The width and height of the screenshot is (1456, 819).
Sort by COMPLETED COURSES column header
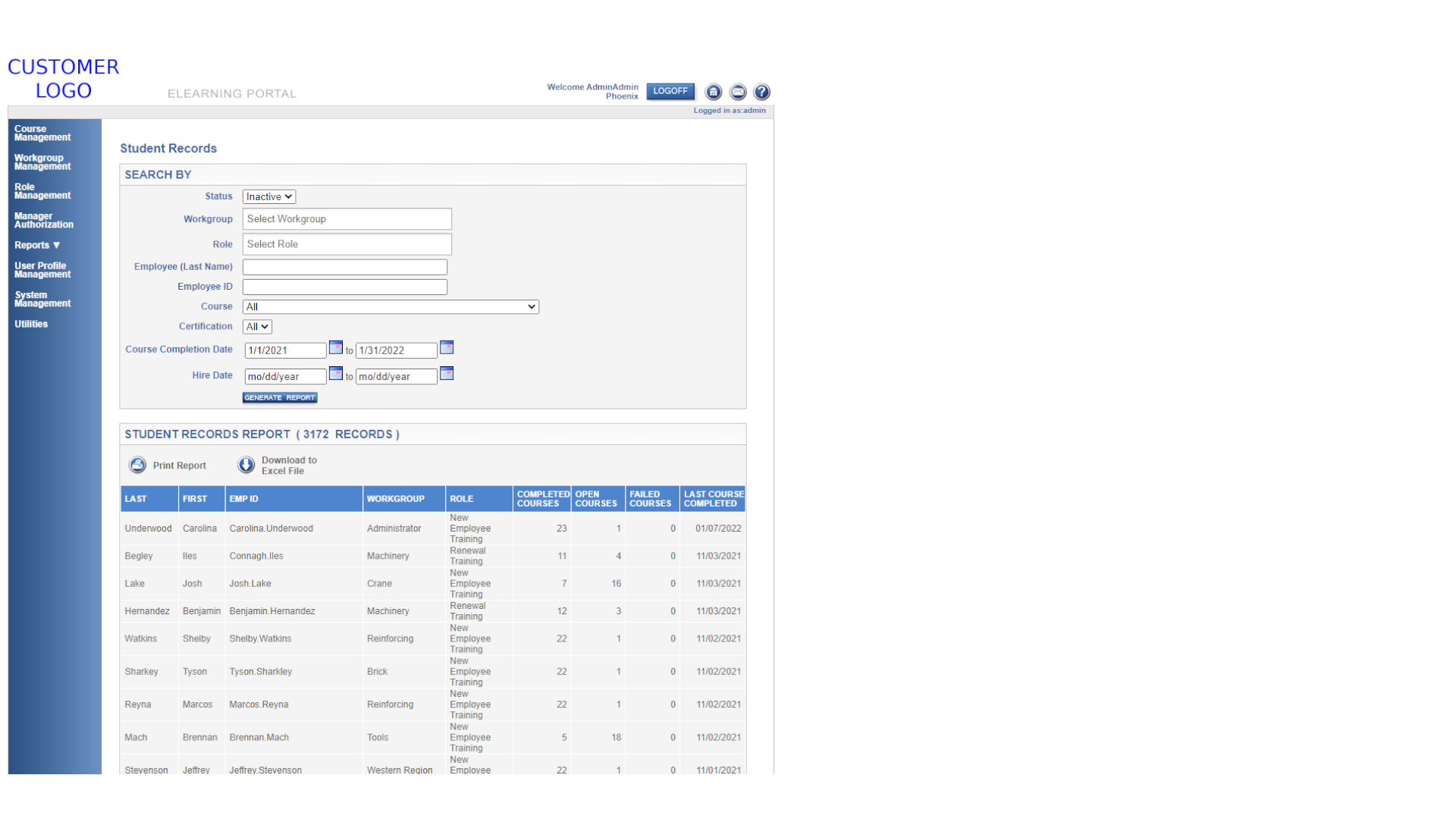[543, 499]
